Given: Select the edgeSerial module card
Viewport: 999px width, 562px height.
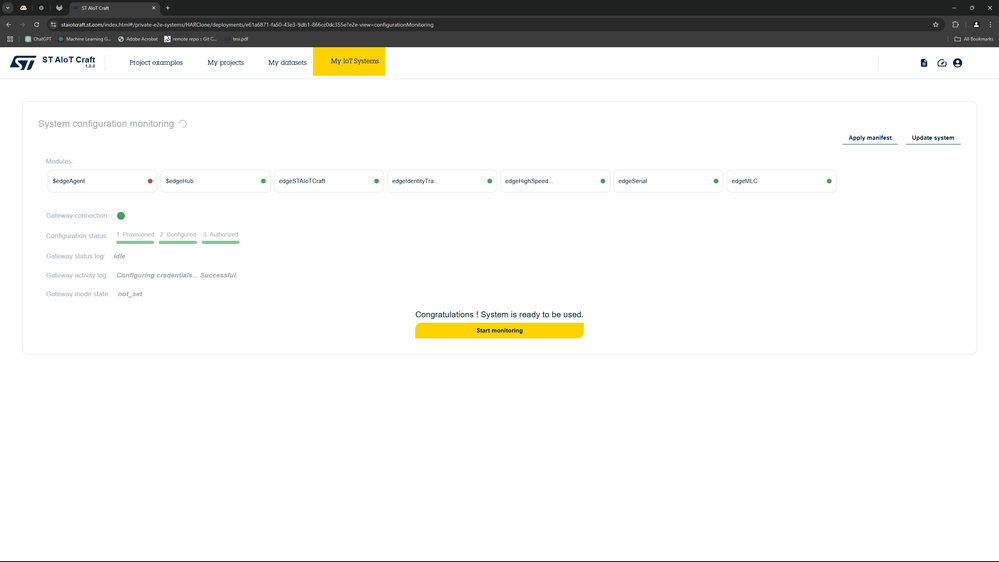Looking at the screenshot, I should (x=668, y=181).
